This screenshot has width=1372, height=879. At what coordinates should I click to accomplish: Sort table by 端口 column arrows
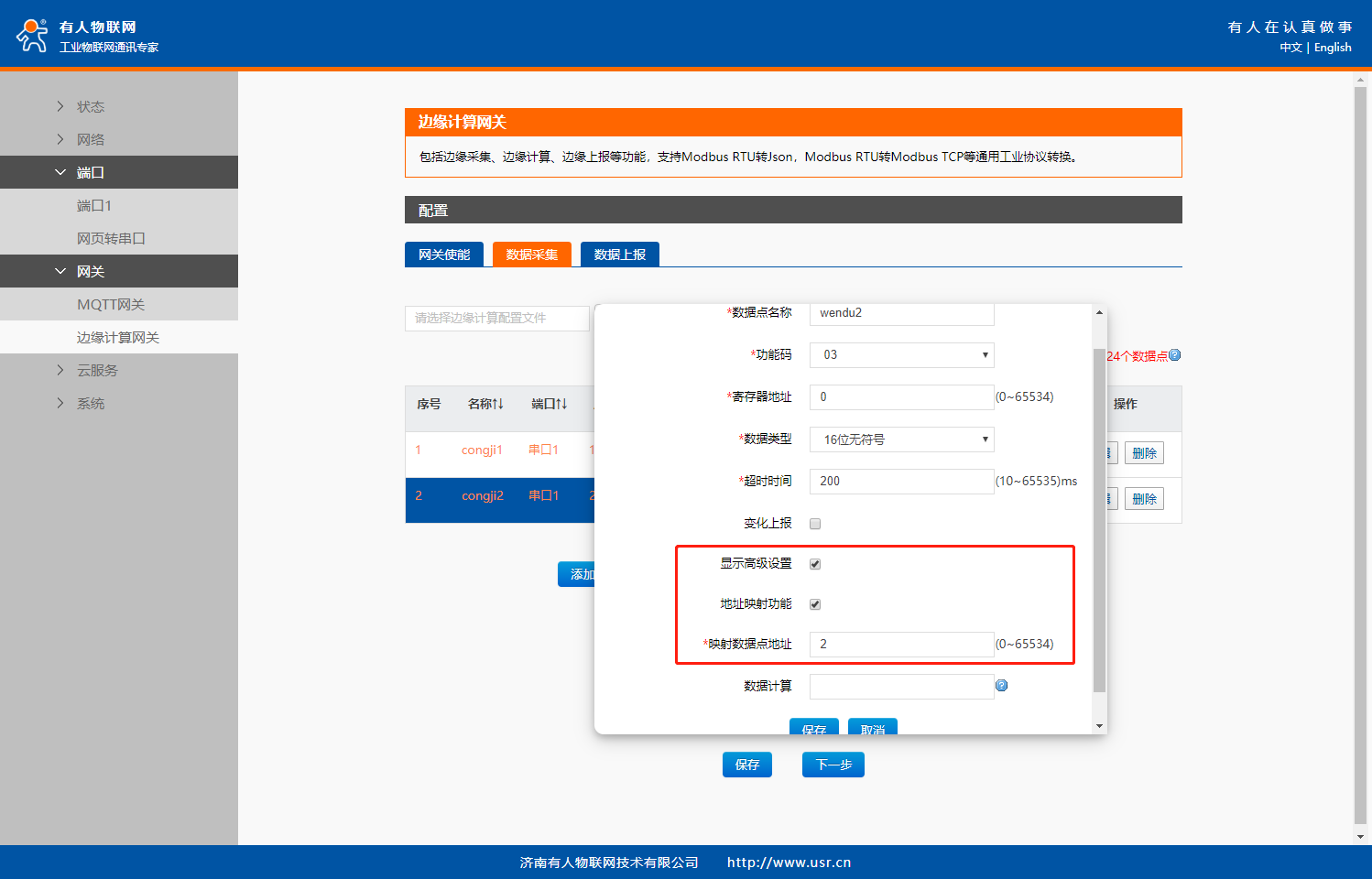click(561, 404)
